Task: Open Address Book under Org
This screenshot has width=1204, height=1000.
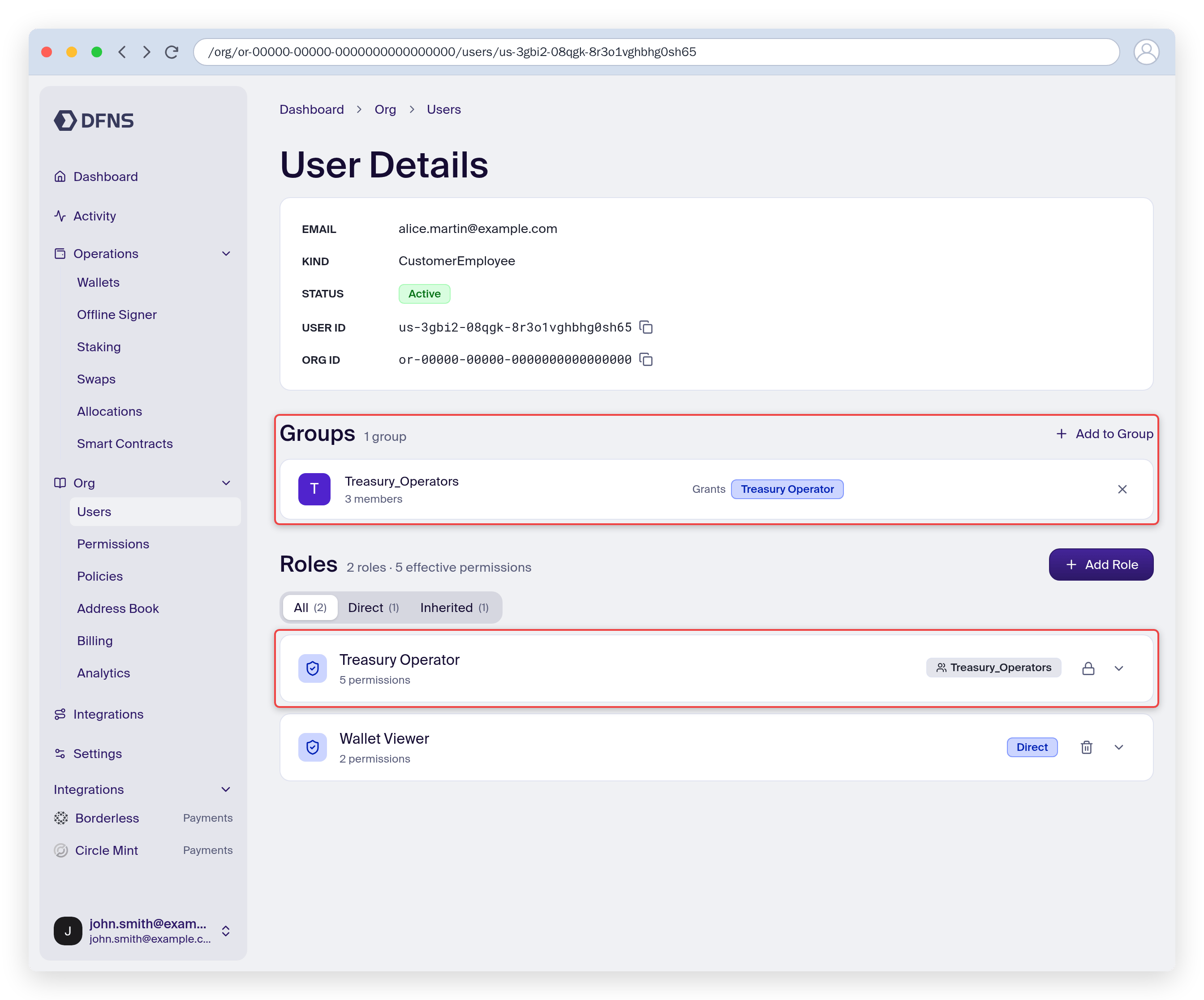Action: point(118,608)
